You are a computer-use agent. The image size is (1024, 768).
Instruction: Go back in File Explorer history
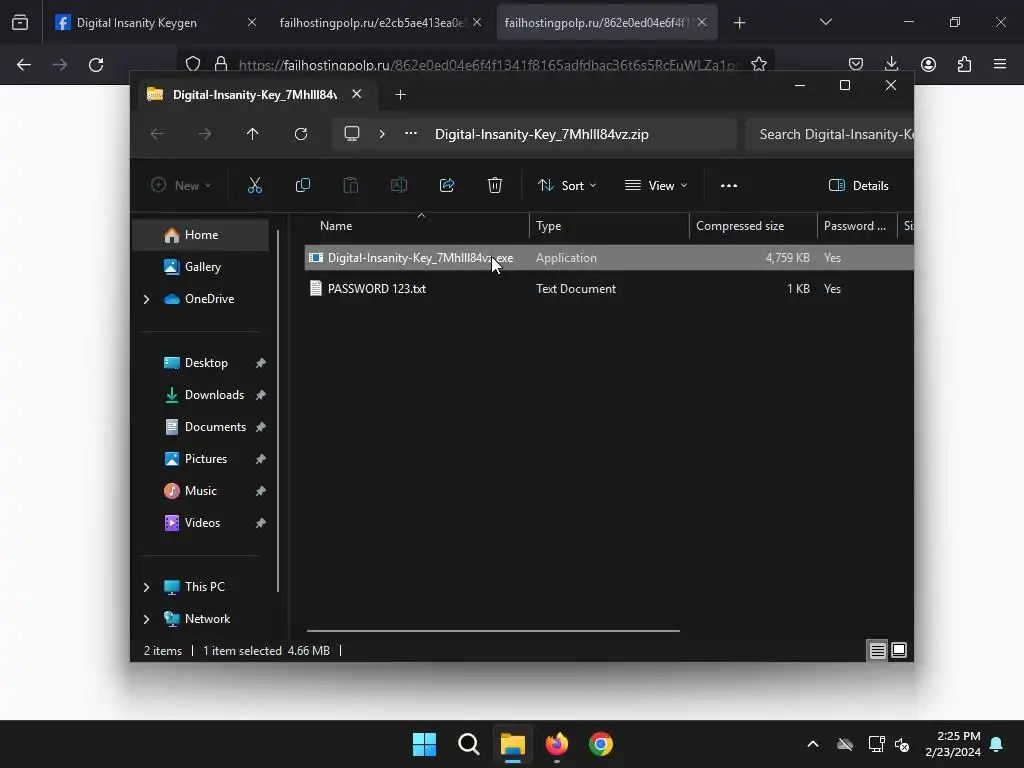(157, 134)
